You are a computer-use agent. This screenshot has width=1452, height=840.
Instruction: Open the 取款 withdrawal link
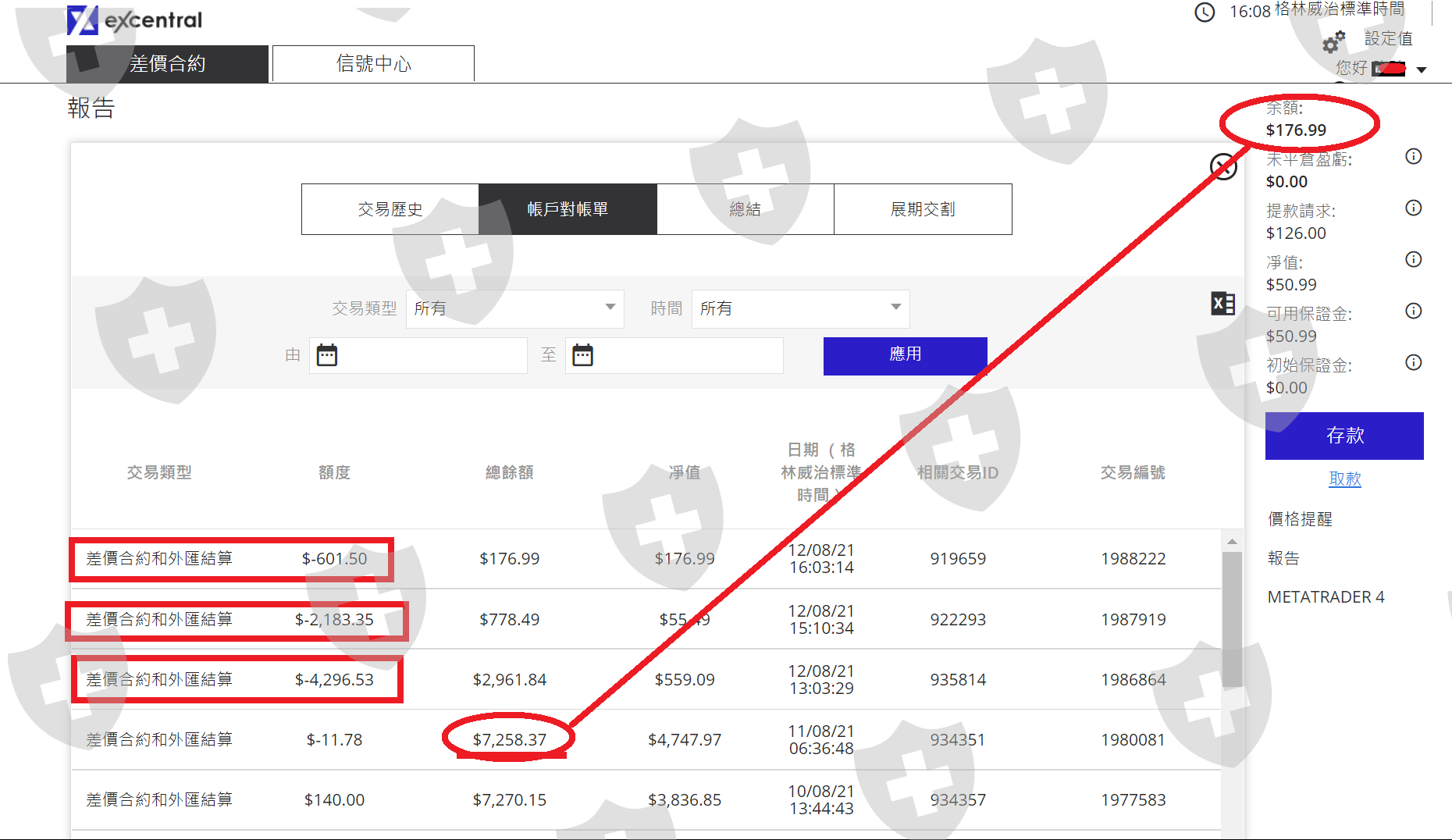pos(1345,479)
